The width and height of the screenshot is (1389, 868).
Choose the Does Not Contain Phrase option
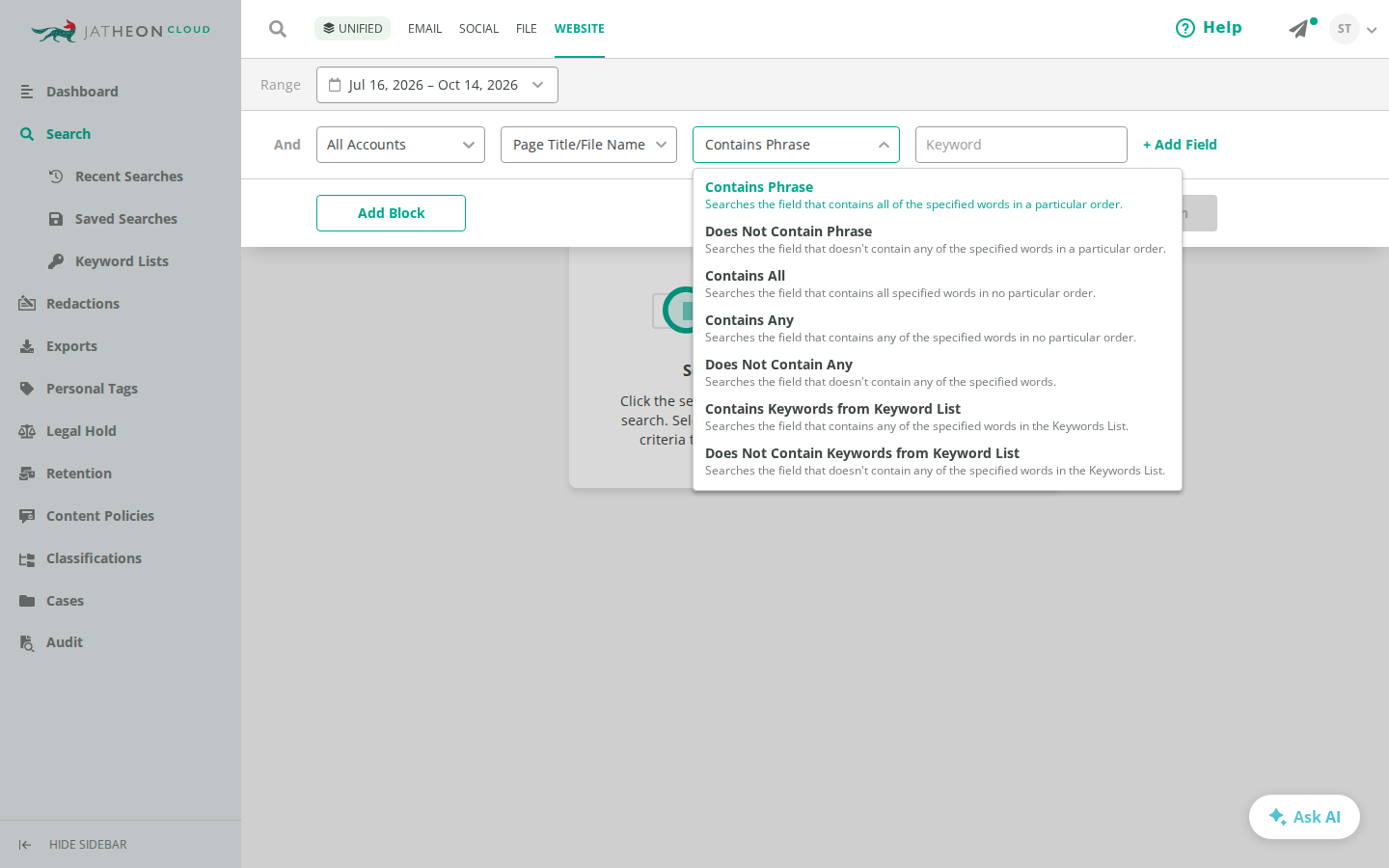938,240
